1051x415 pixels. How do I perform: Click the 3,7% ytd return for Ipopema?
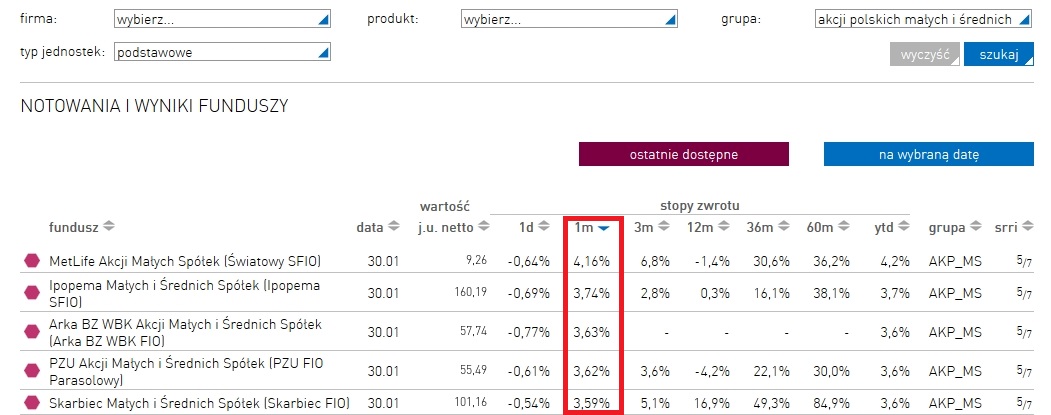[896, 293]
